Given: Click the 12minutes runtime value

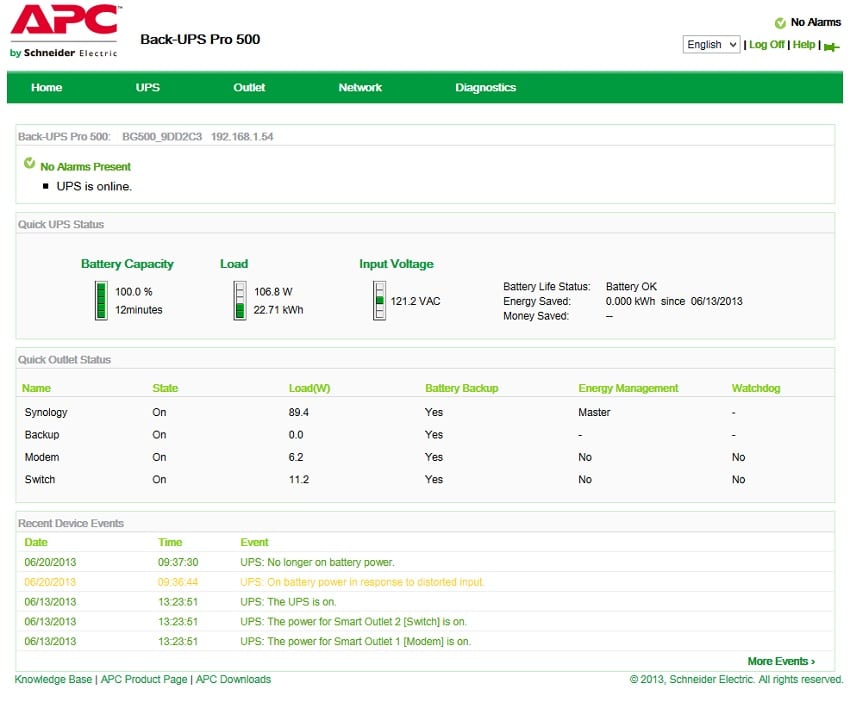Looking at the screenshot, I should click(x=139, y=310).
